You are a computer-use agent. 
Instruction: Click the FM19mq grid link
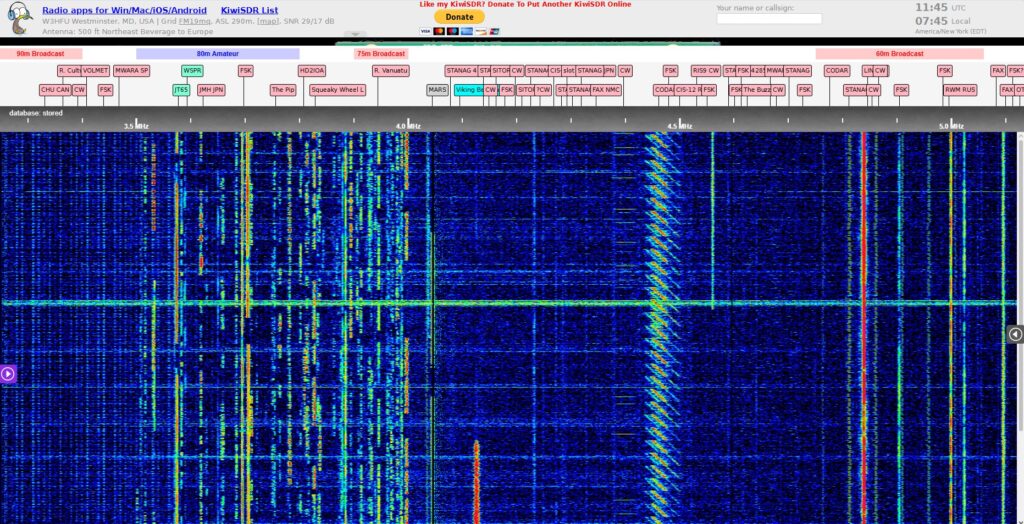[x=194, y=21]
